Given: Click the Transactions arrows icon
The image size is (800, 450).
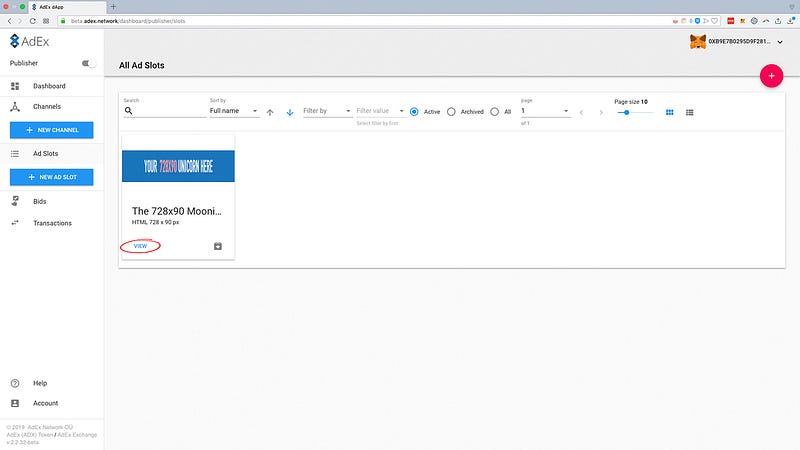Looking at the screenshot, I should tap(15, 223).
